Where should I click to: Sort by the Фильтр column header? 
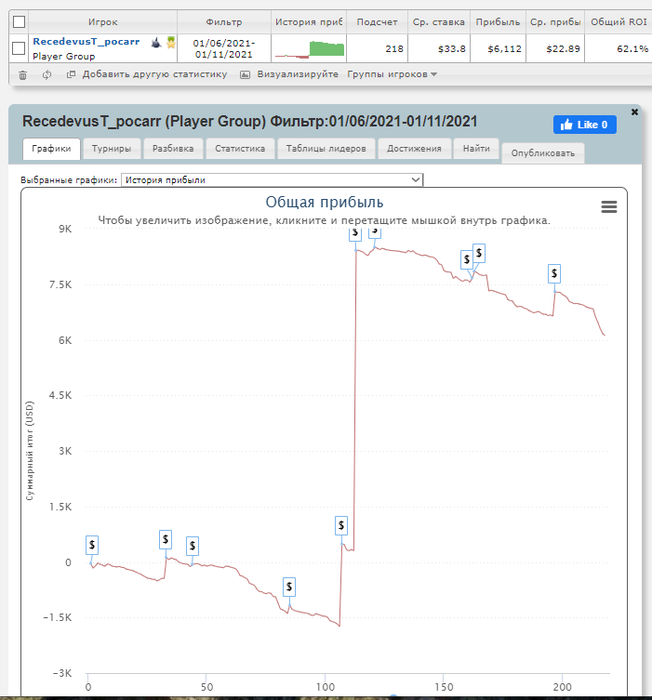[x=224, y=22]
